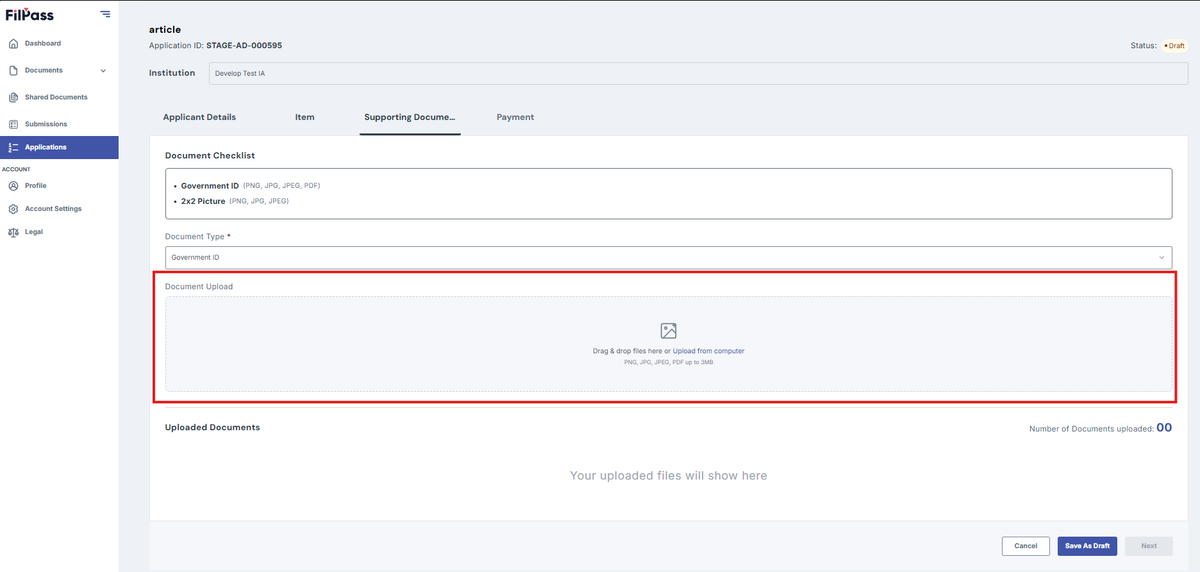1200x572 pixels.
Task: Open Shared Documents sidebar icon
Action: tap(13, 98)
